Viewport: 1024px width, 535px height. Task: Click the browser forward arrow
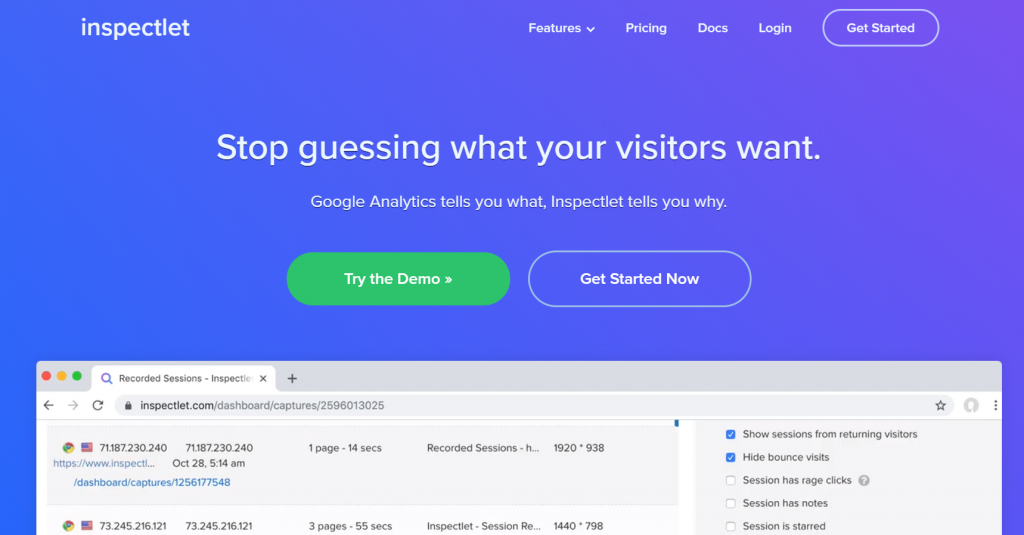tap(73, 405)
